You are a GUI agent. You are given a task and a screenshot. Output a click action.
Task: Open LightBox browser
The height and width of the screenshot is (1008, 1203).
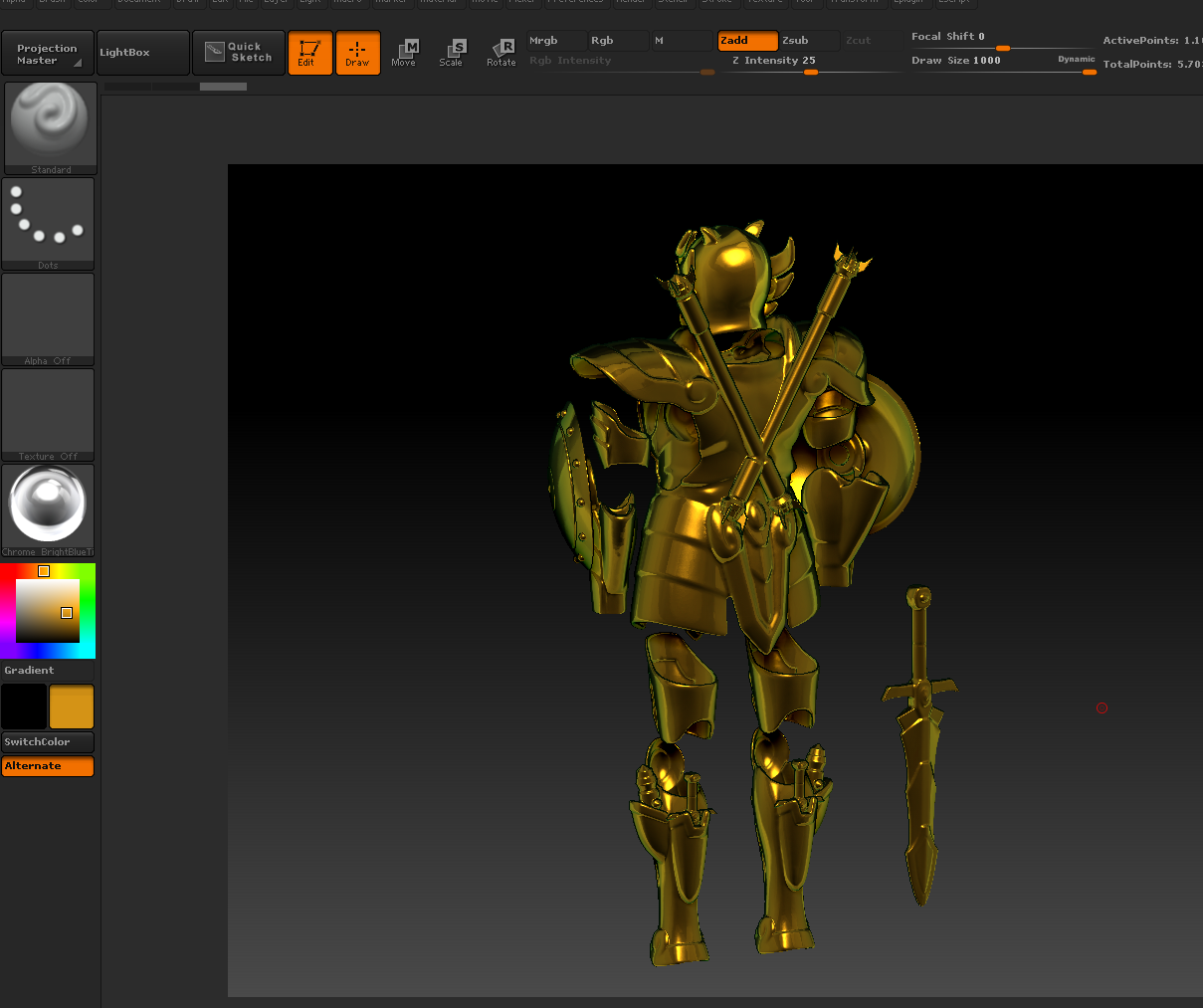pyautogui.click(x=142, y=53)
